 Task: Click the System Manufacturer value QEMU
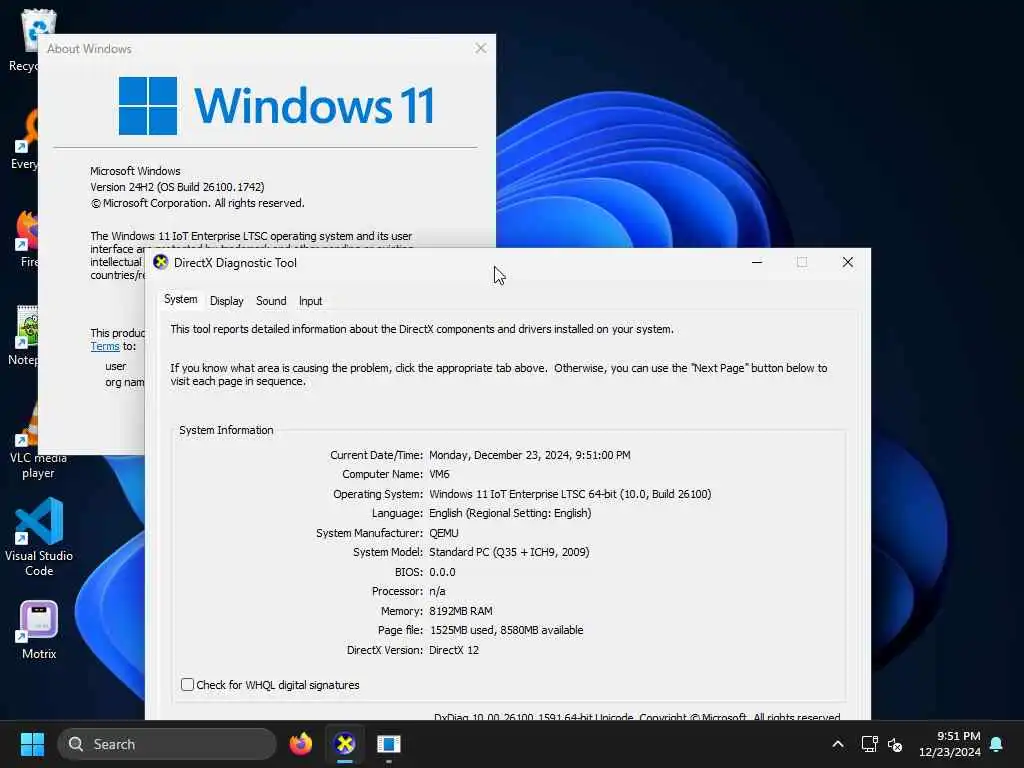443,534
